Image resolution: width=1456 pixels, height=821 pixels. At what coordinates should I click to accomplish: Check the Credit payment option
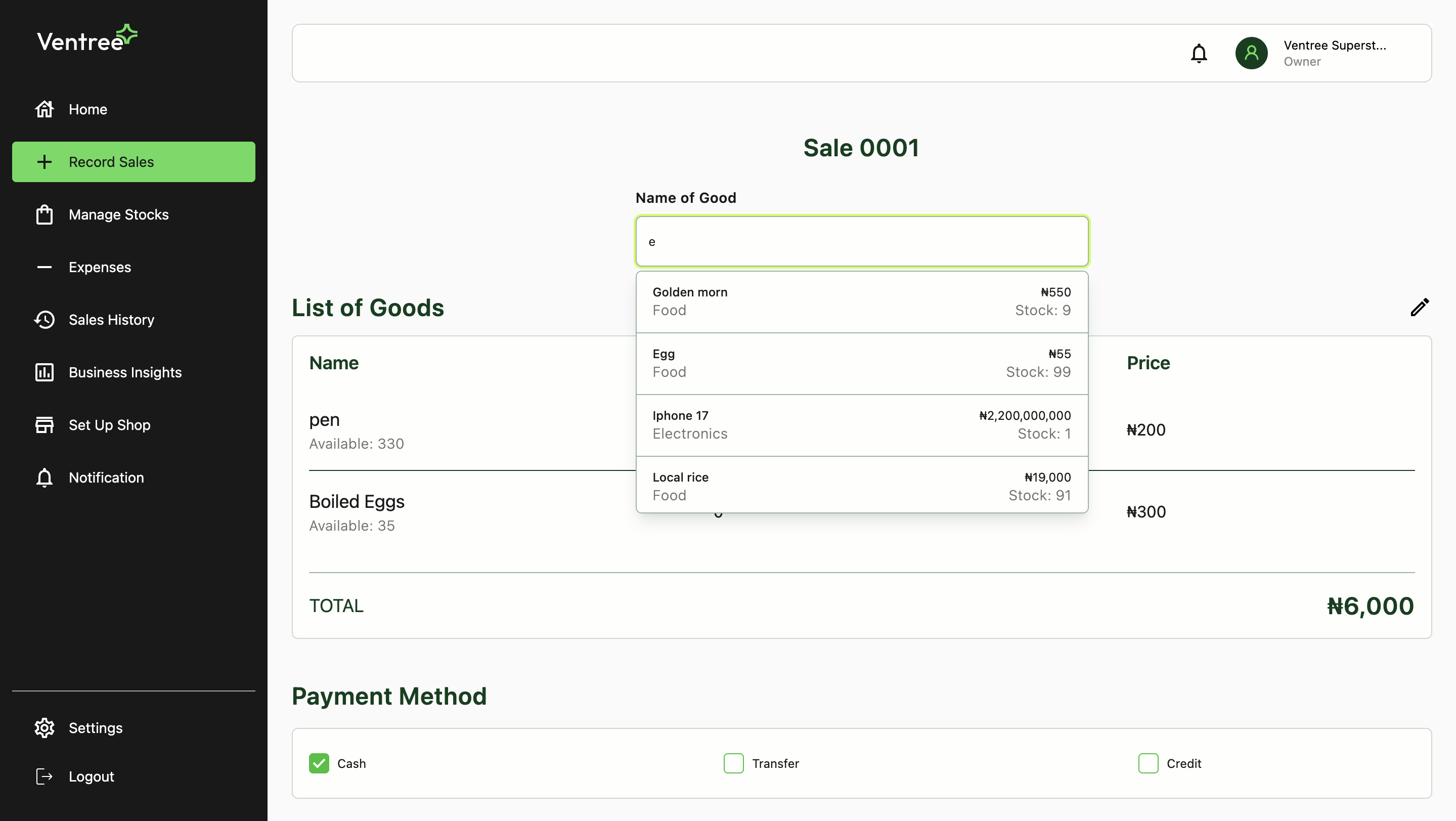tap(1148, 763)
